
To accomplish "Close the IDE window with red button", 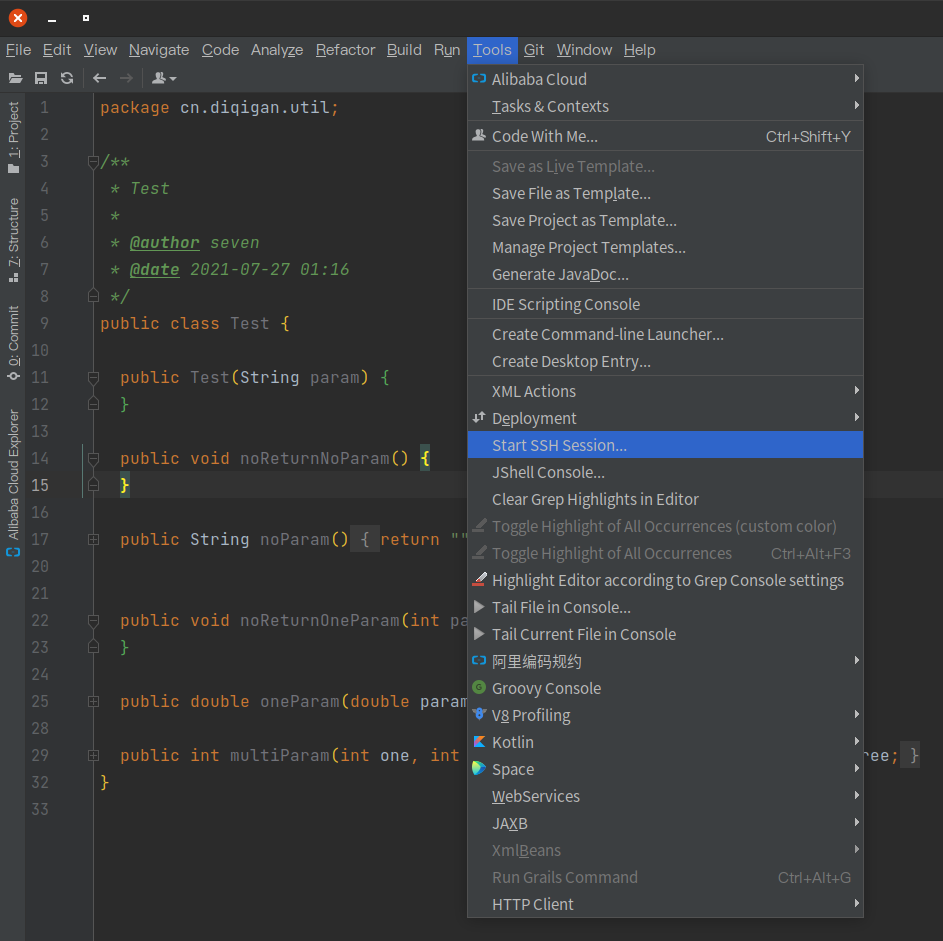I will point(18,18).
